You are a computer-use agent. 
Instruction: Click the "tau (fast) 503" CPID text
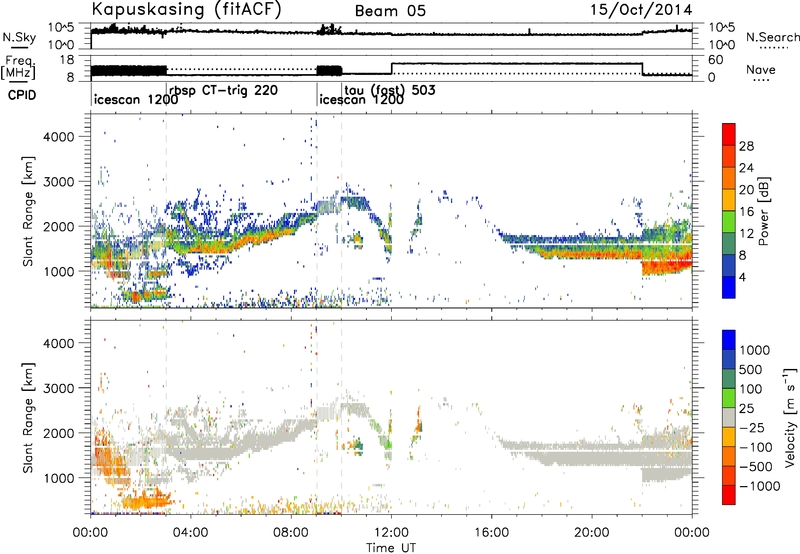(390, 90)
